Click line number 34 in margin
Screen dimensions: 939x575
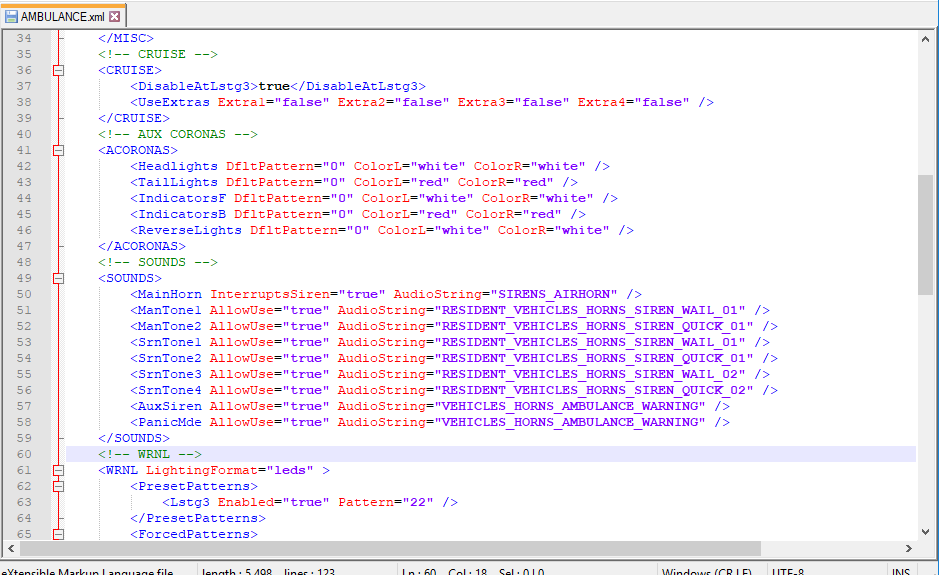click(x=24, y=38)
